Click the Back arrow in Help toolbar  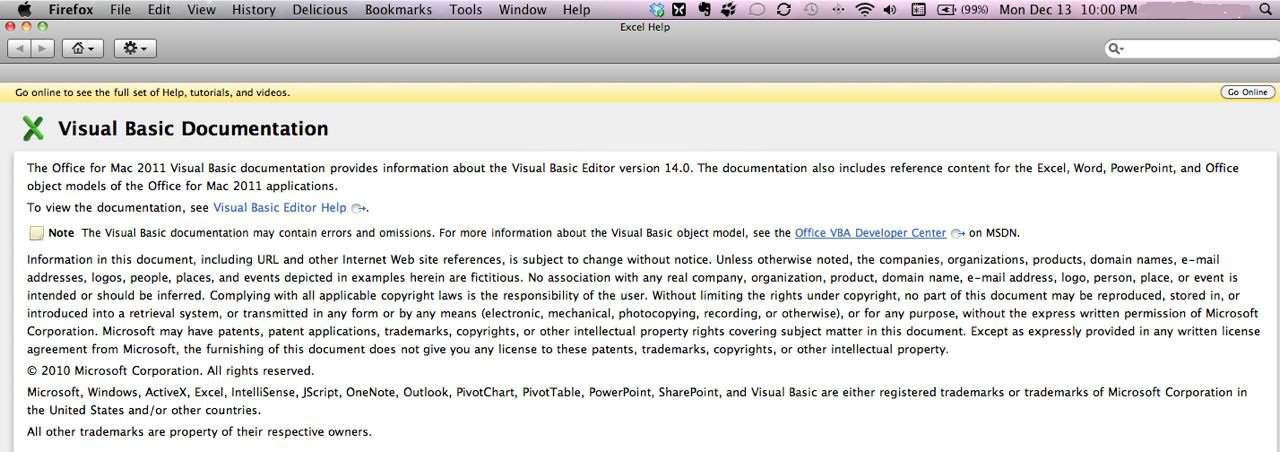pyautogui.click(x=19, y=48)
